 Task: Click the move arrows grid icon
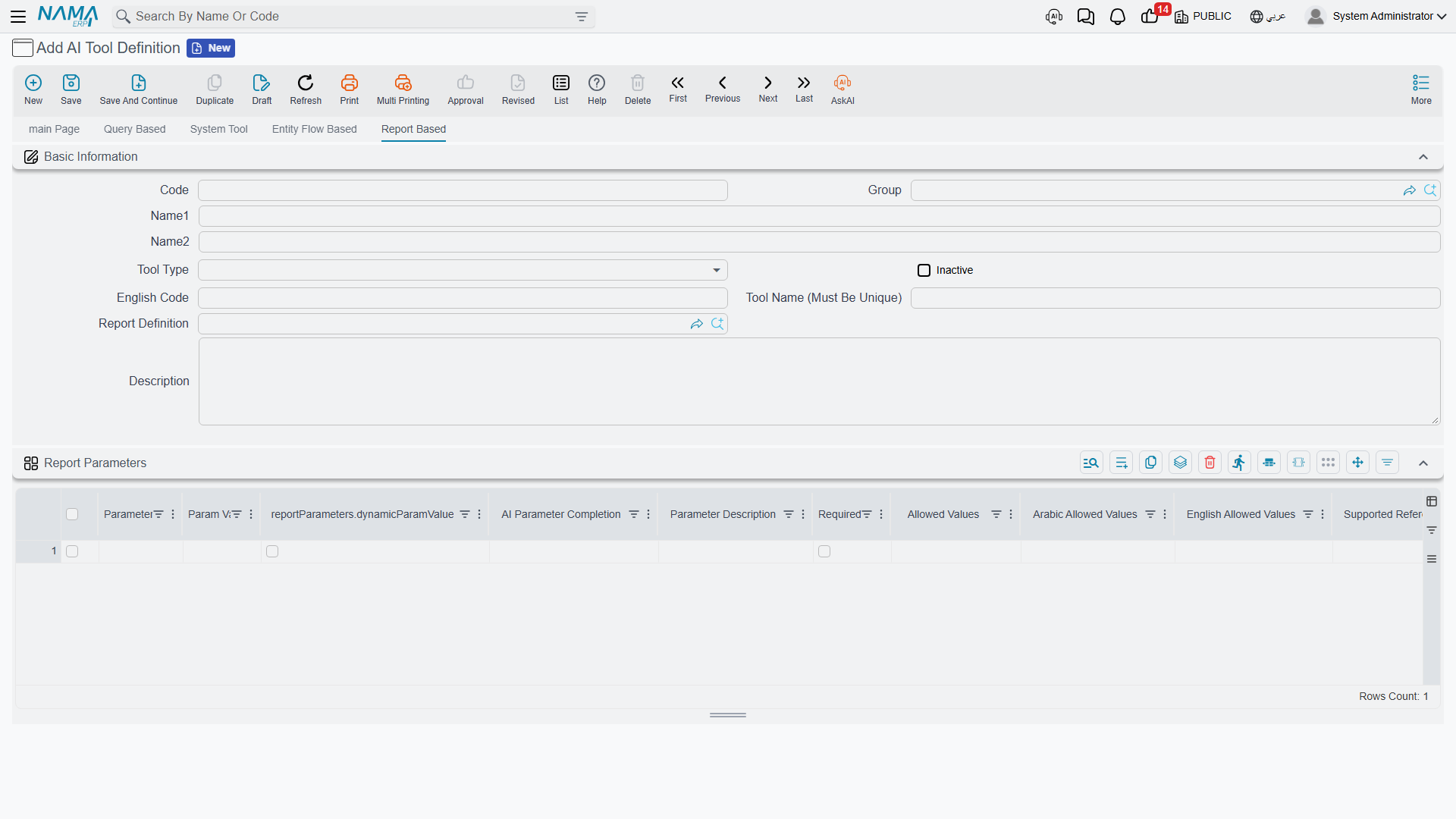1357,463
